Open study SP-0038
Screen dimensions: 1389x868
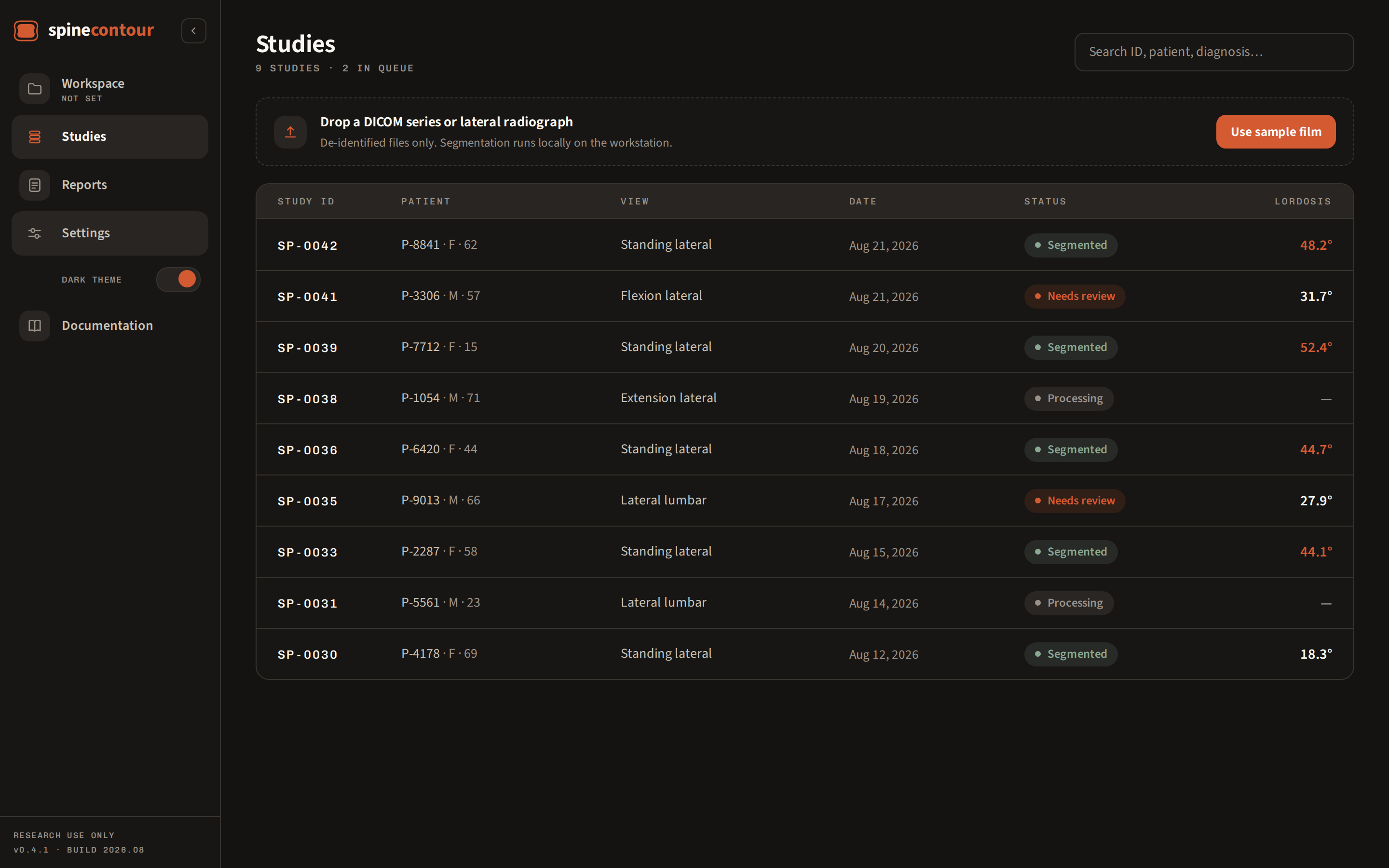(804, 398)
